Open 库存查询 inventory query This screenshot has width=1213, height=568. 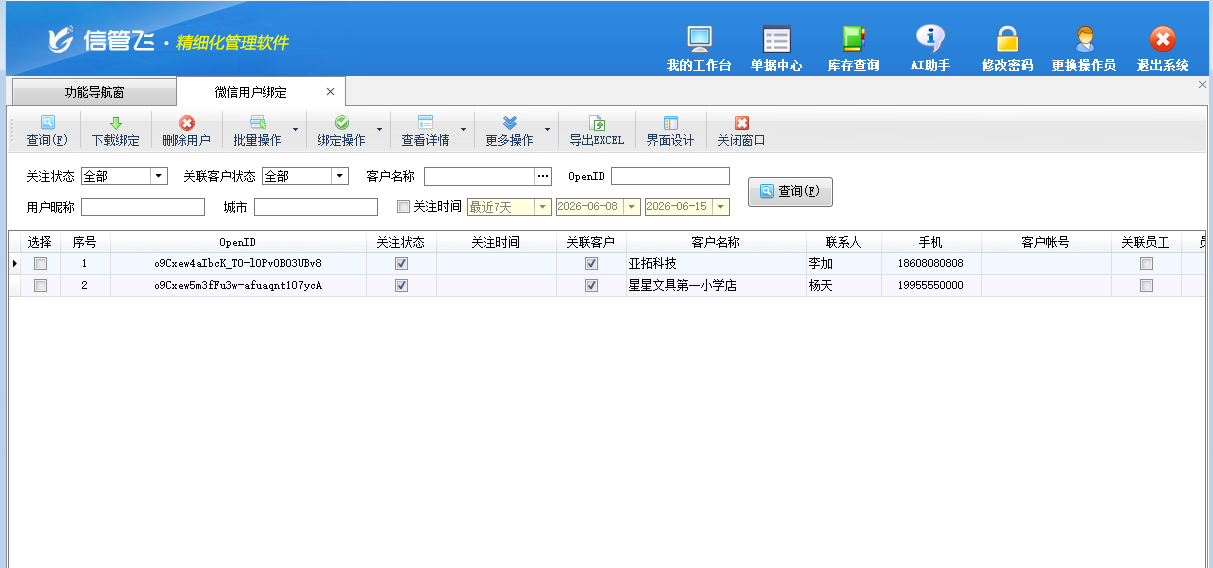(853, 49)
